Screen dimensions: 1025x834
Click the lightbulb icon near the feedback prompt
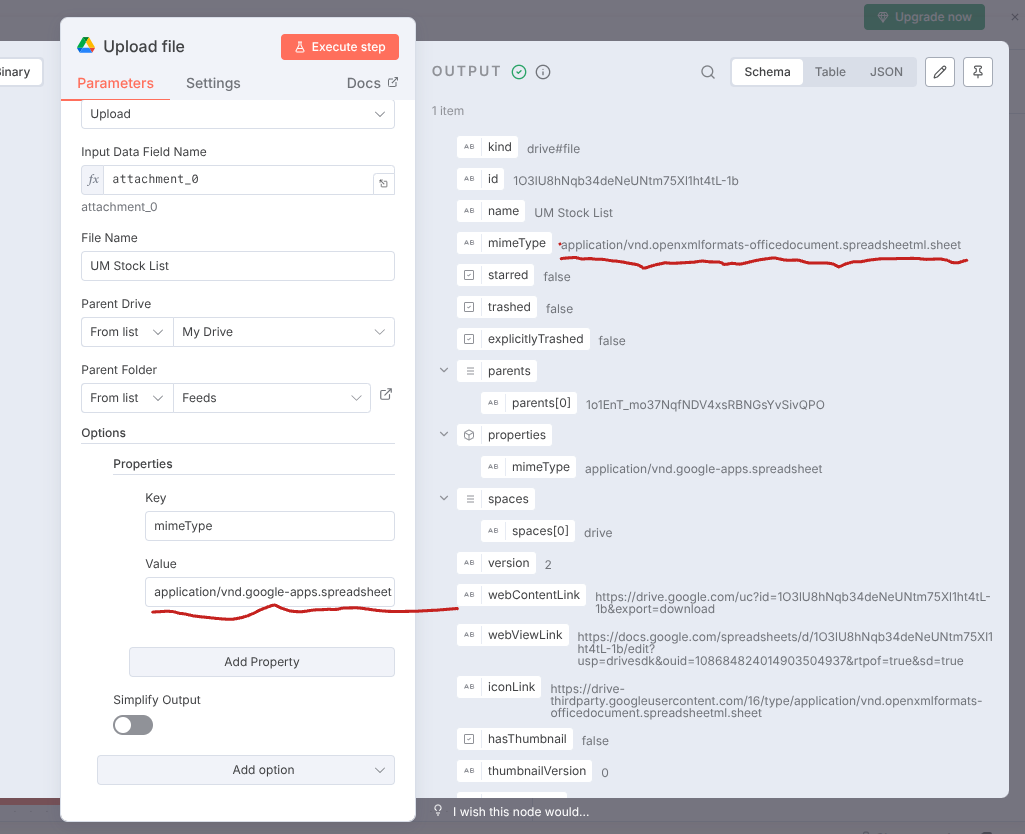click(x=437, y=811)
